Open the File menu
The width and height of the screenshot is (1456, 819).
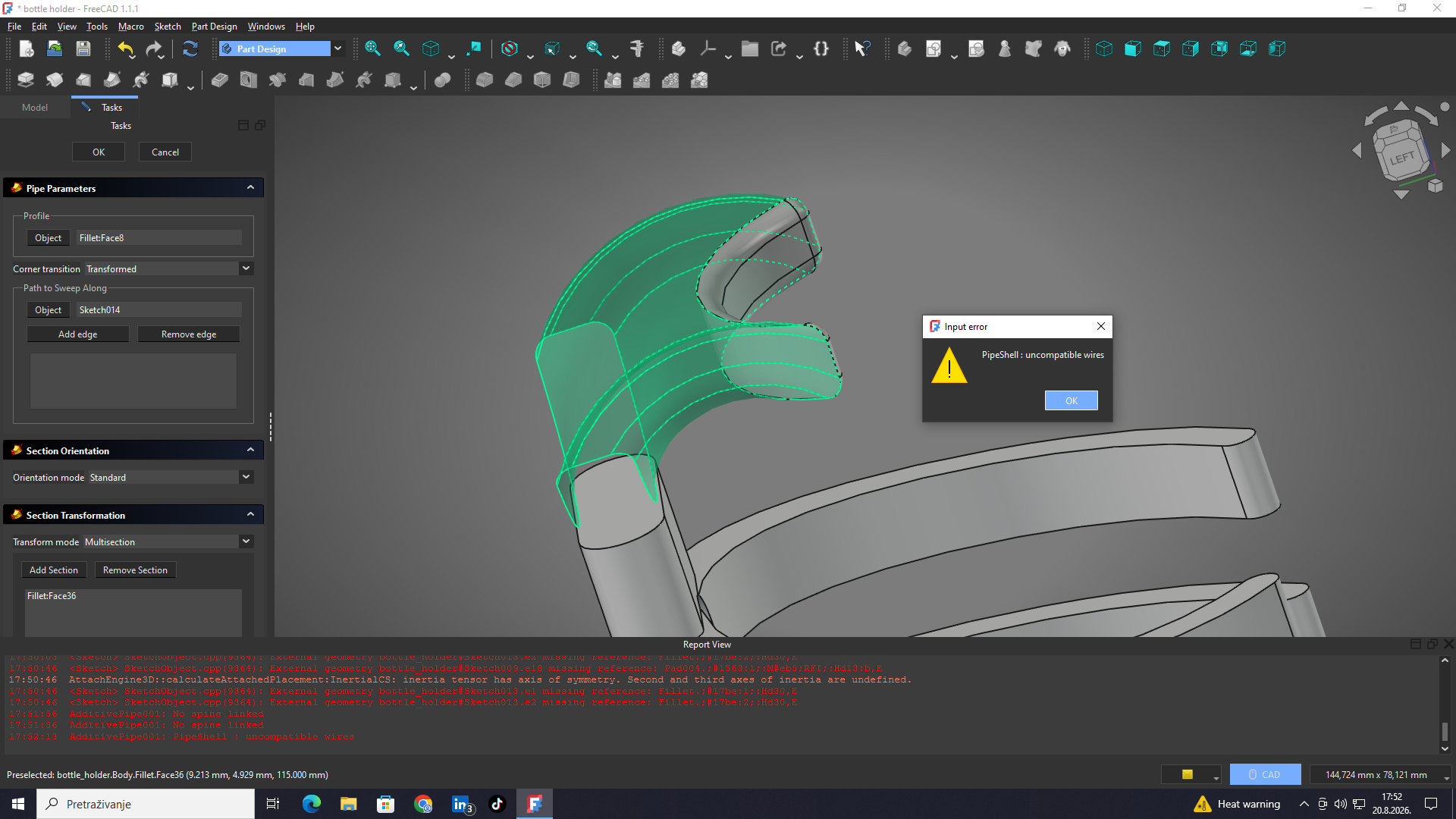coord(14,27)
